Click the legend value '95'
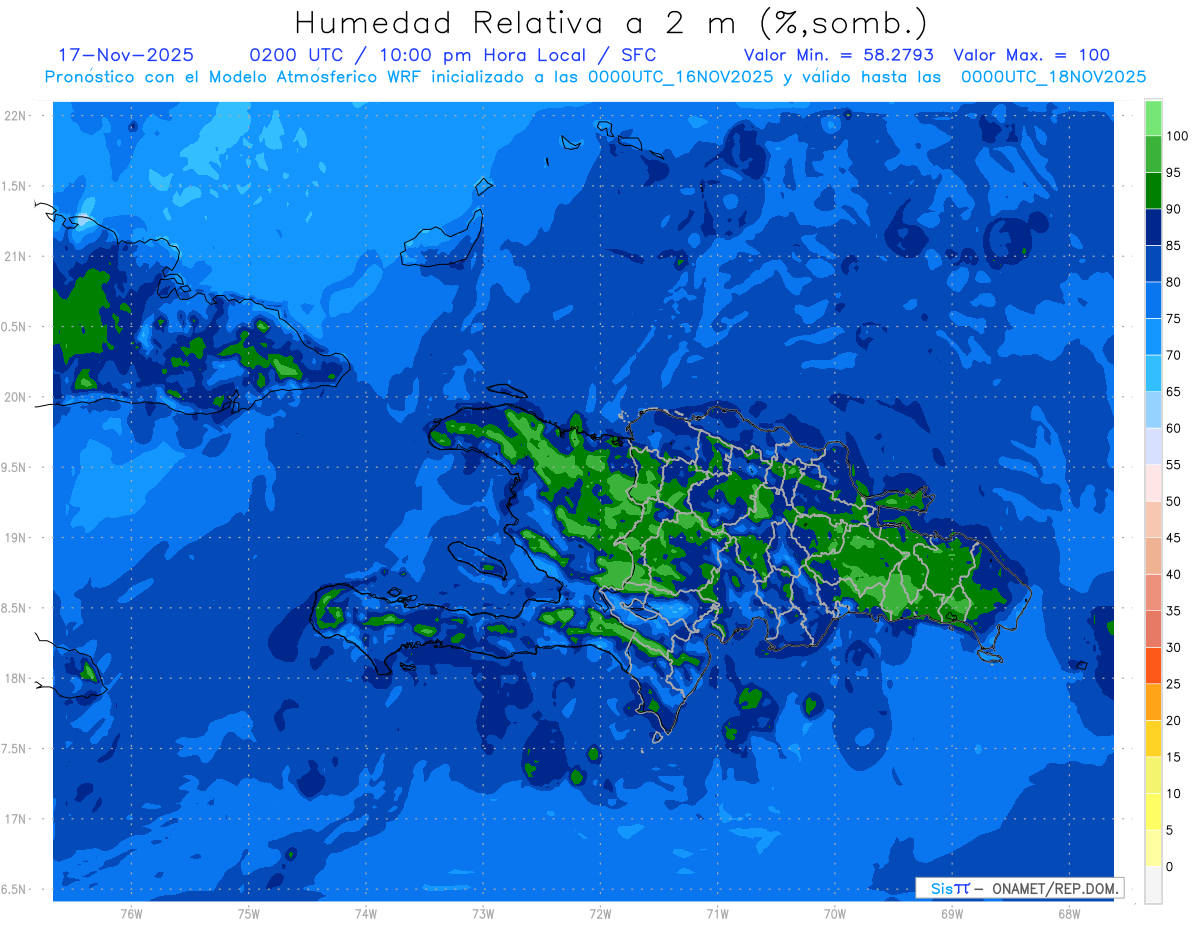This screenshot has width=1200, height=927. tap(1173, 172)
